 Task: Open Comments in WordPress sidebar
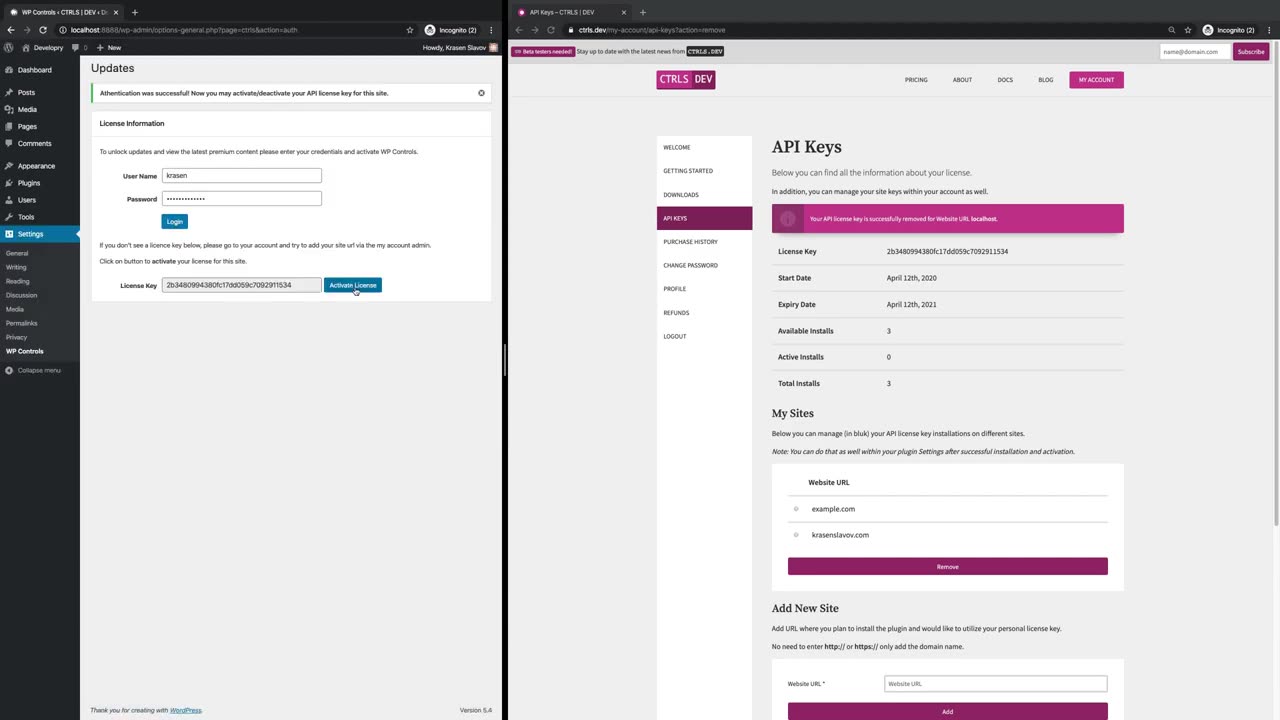pos(34,143)
